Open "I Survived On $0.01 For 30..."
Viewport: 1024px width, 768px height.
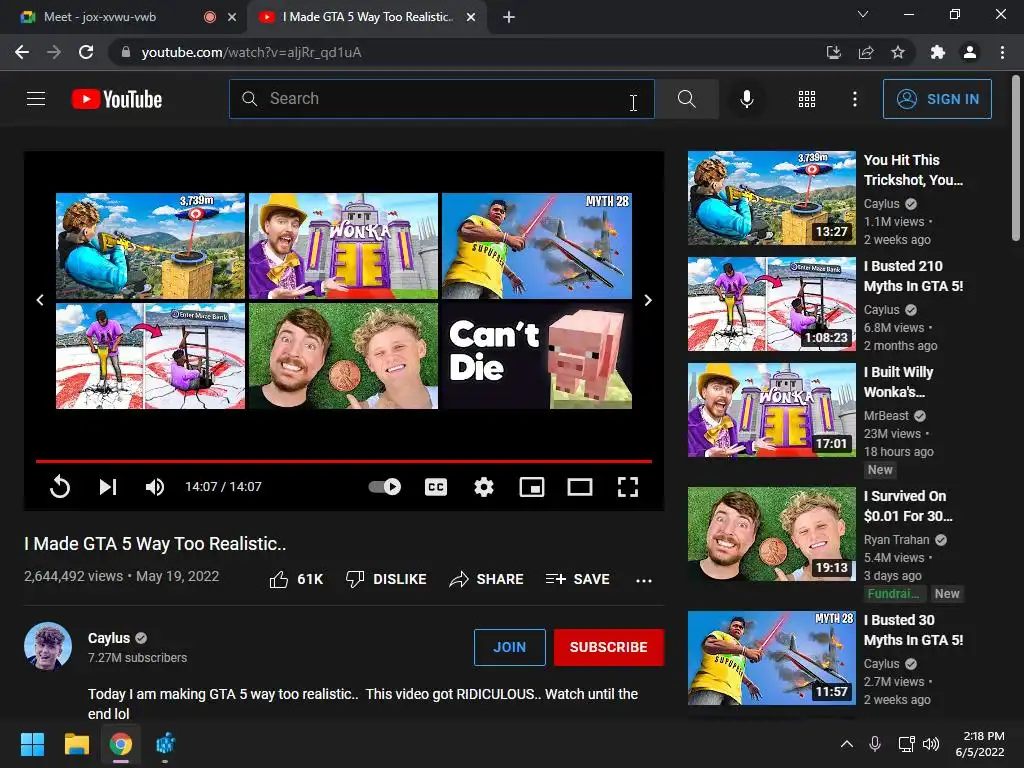908,505
